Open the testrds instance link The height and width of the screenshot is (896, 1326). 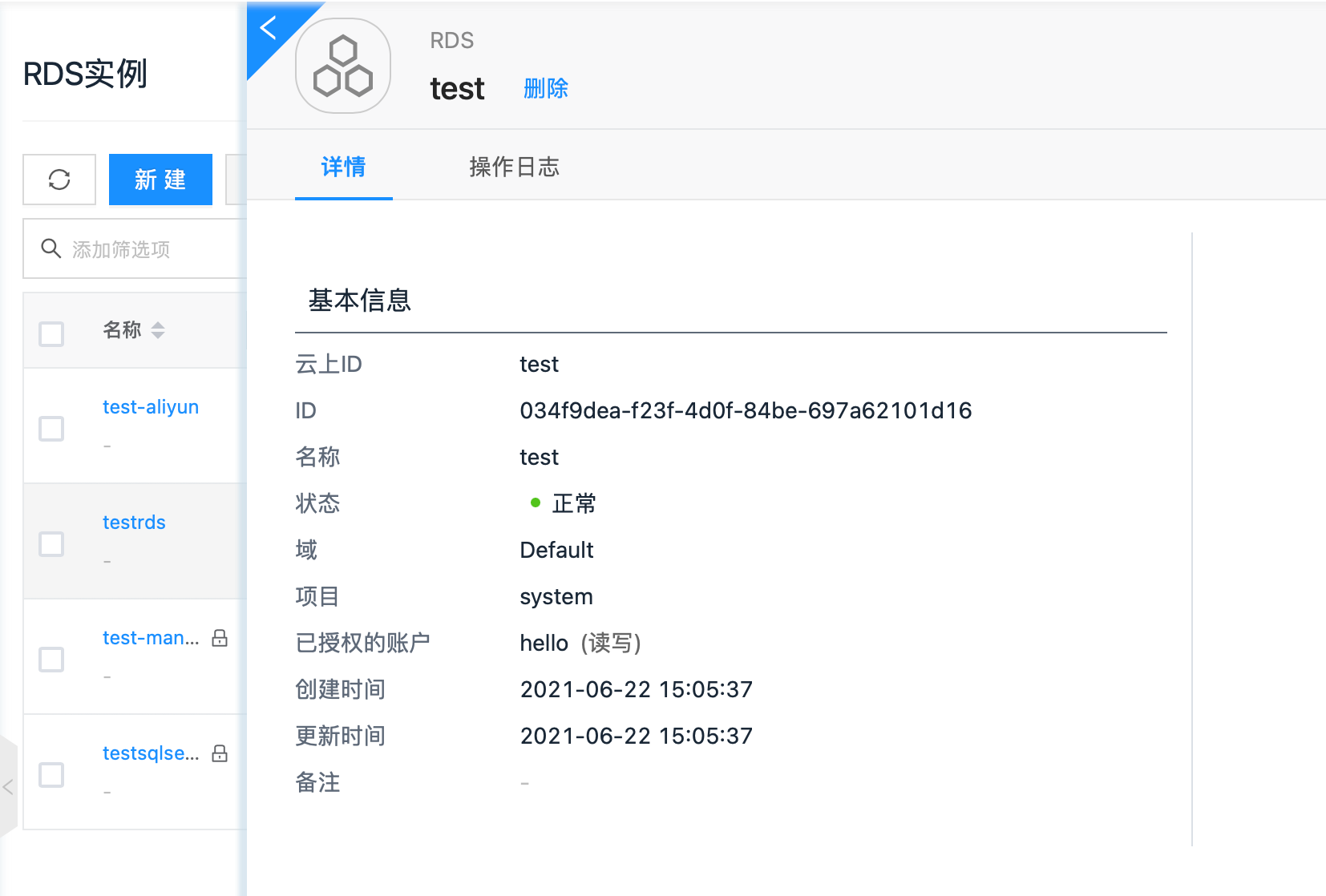coord(134,523)
